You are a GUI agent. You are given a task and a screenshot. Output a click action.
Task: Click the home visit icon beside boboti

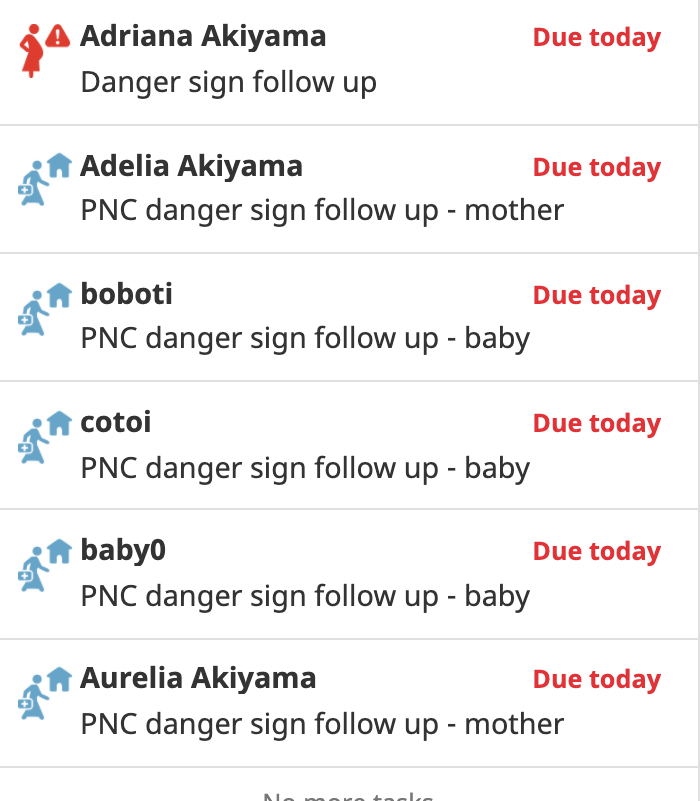pyautogui.click(x=44, y=309)
